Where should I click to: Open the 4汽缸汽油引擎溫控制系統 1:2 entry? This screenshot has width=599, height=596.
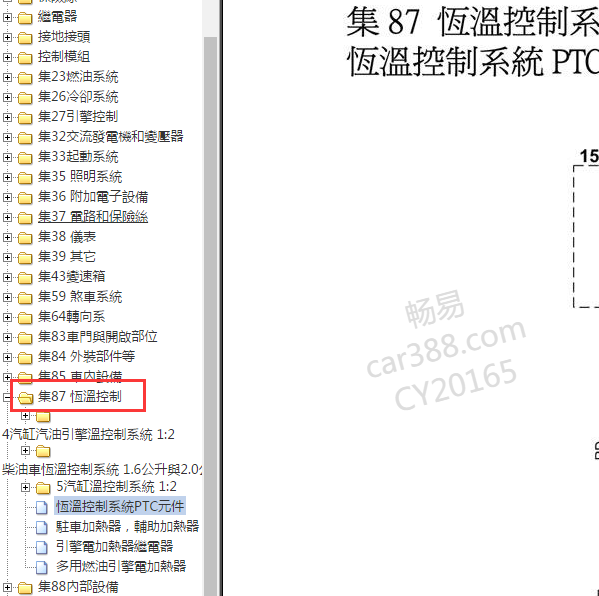(88, 434)
